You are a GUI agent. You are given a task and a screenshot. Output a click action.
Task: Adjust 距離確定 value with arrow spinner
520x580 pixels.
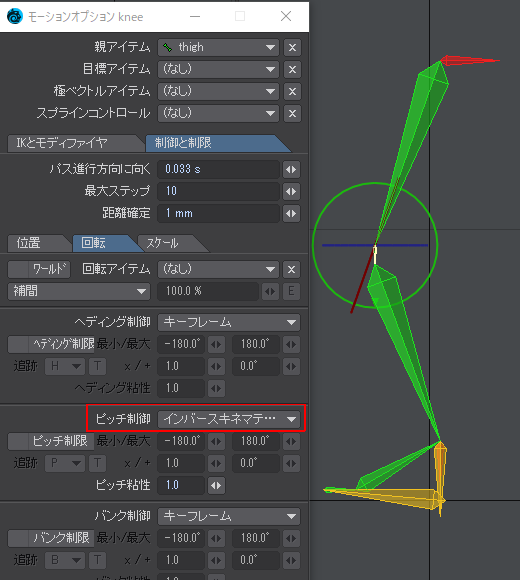click(291, 213)
